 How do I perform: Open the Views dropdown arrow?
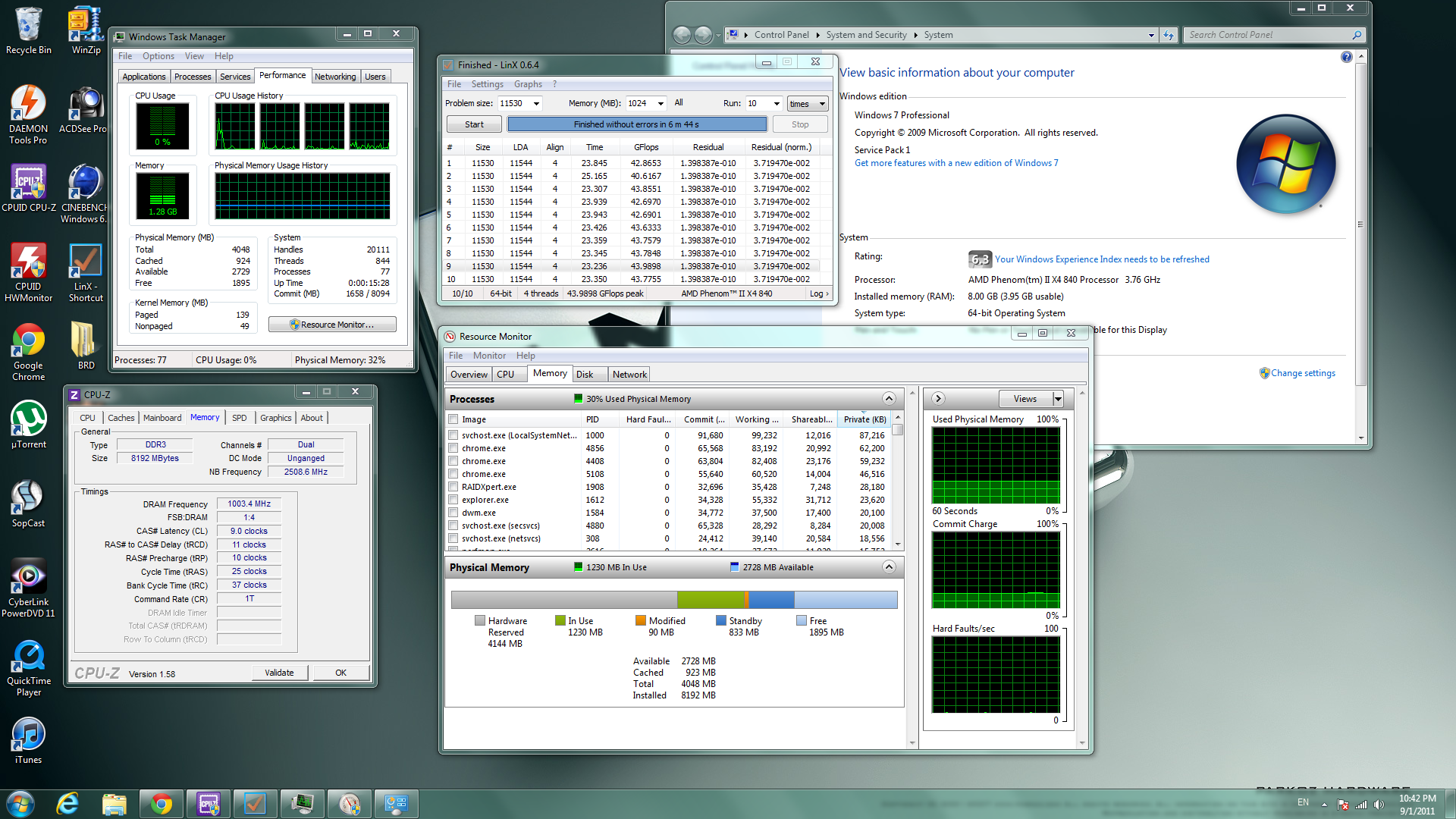[1058, 399]
